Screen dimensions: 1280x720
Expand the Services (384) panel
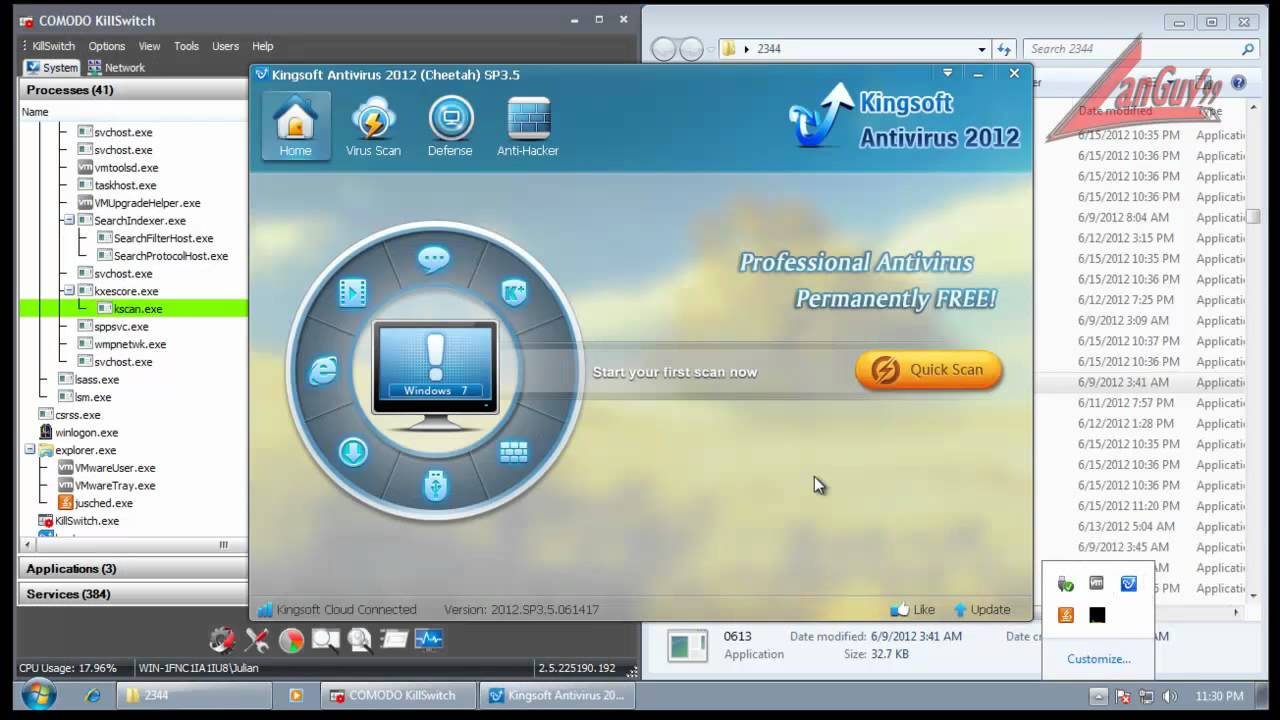point(132,594)
